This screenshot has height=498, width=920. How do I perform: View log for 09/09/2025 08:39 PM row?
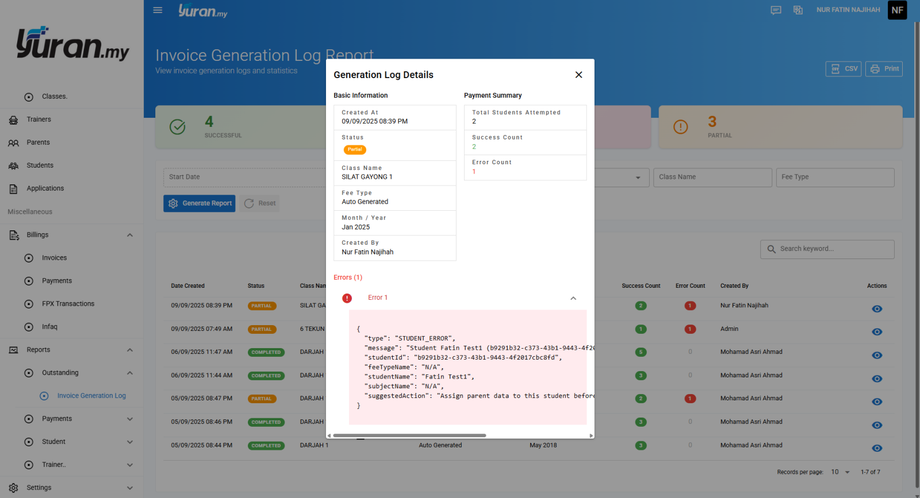(x=877, y=309)
